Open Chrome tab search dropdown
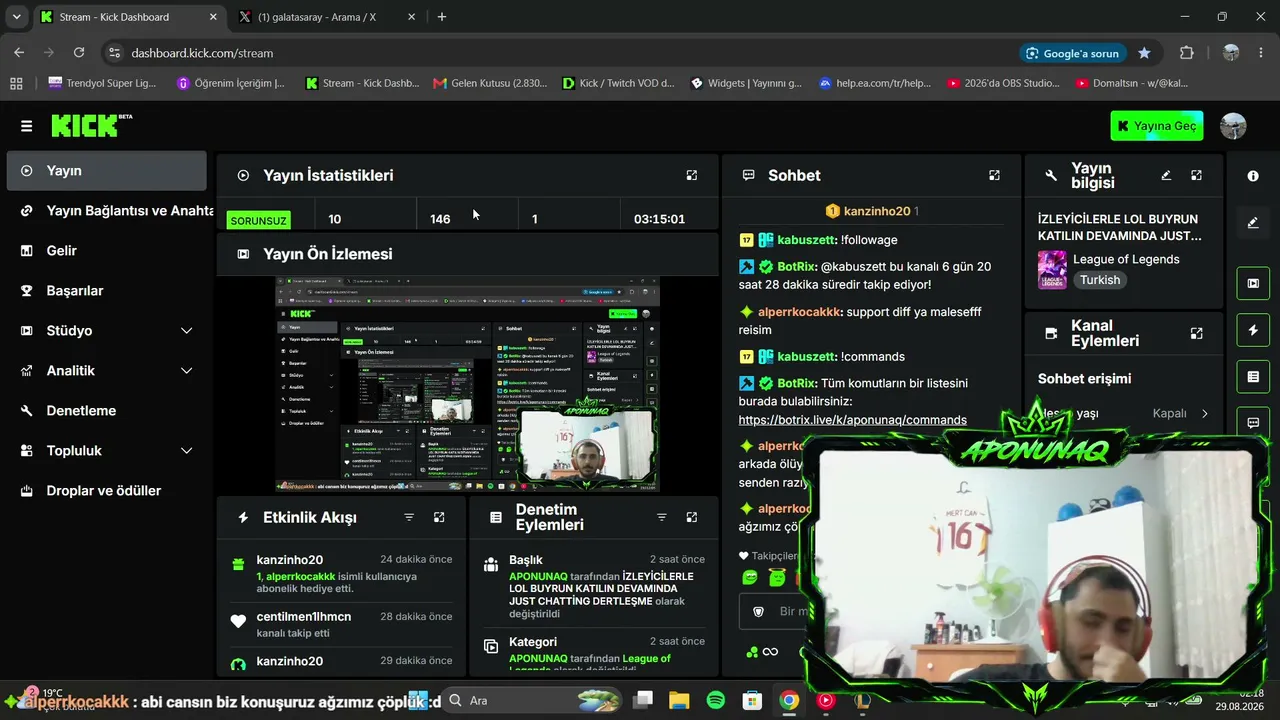 16,17
